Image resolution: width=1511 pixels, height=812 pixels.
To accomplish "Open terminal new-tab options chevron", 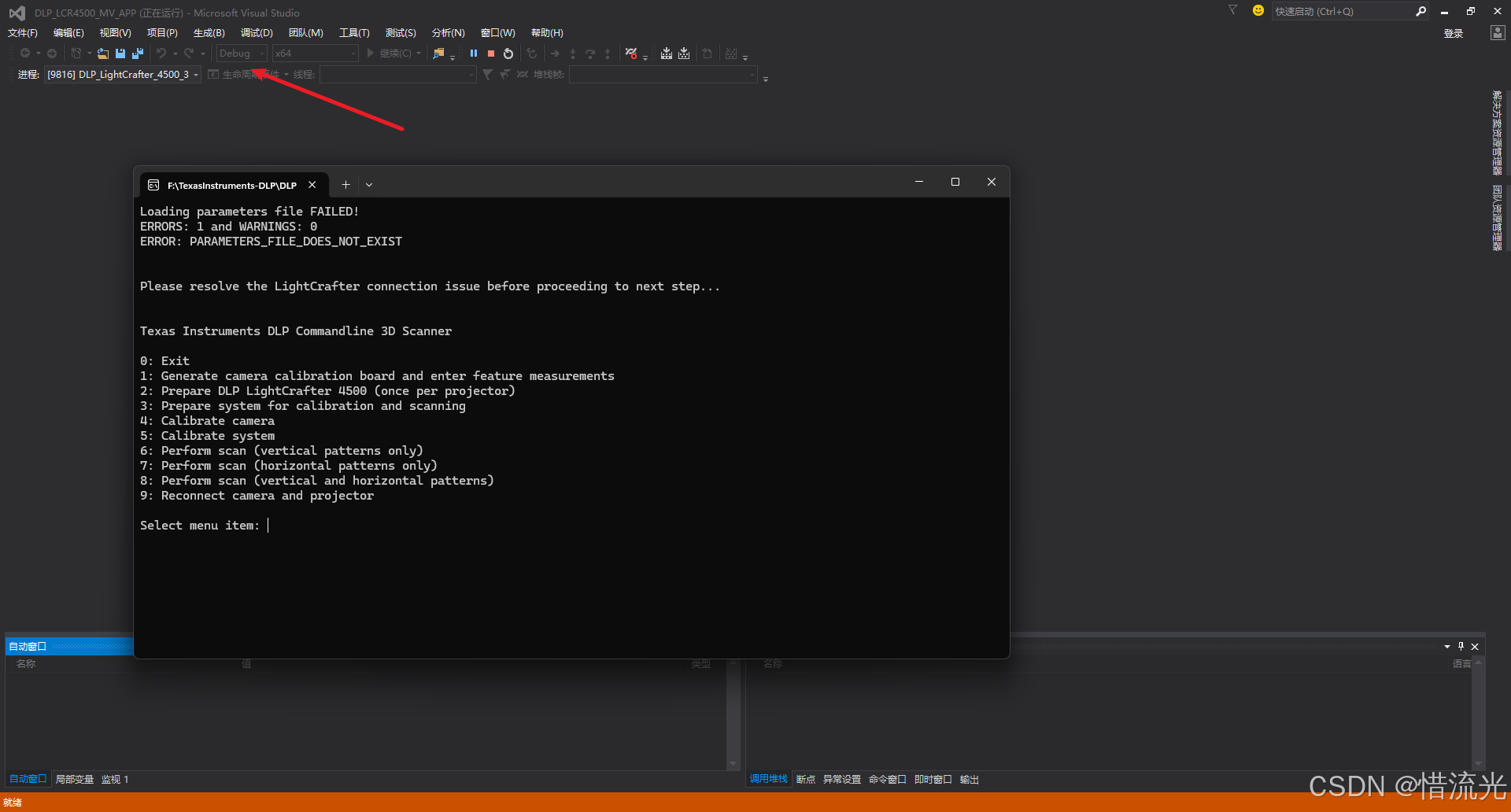I will pos(369,185).
